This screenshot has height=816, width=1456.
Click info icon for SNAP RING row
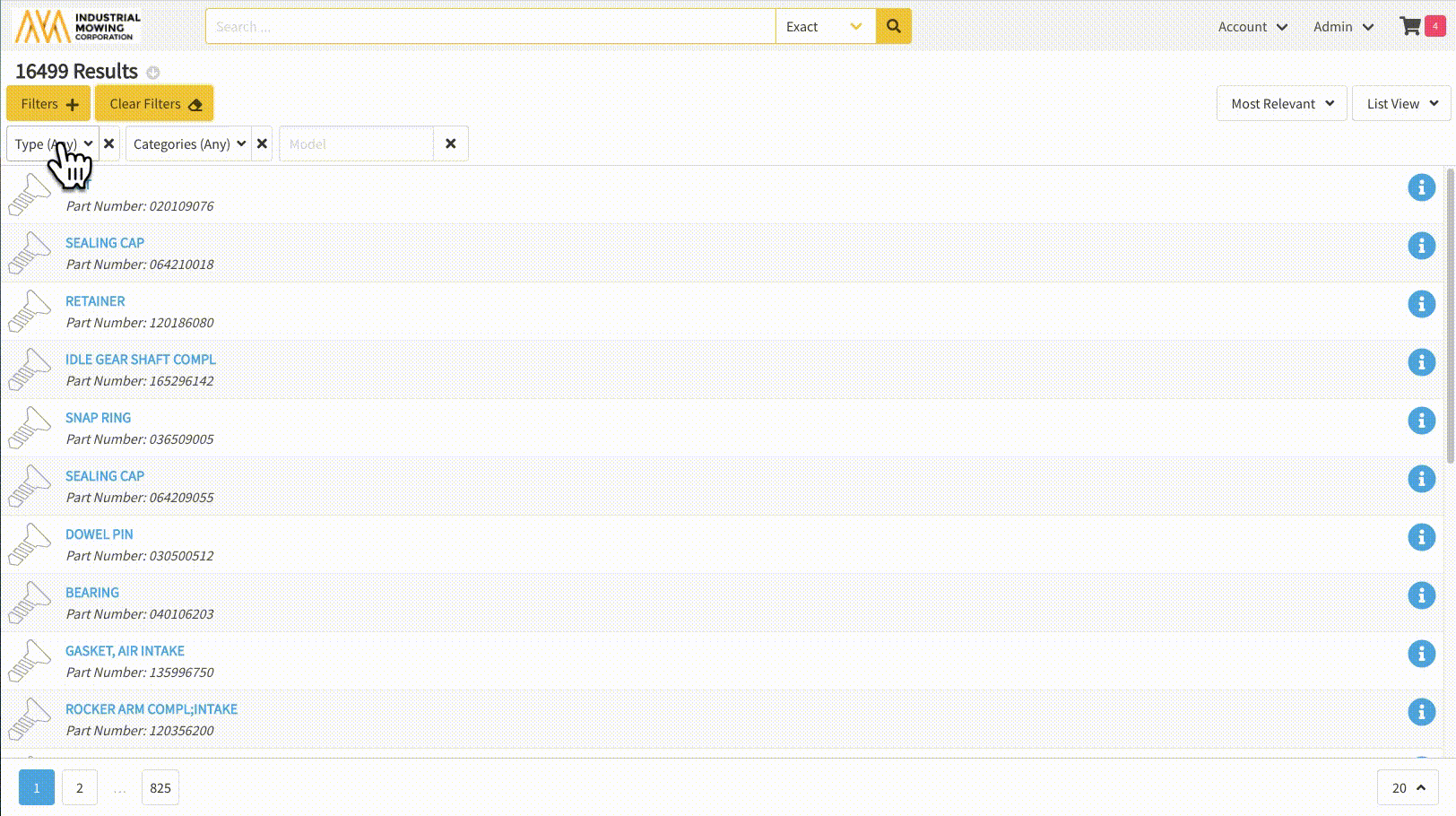coord(1421,421)
